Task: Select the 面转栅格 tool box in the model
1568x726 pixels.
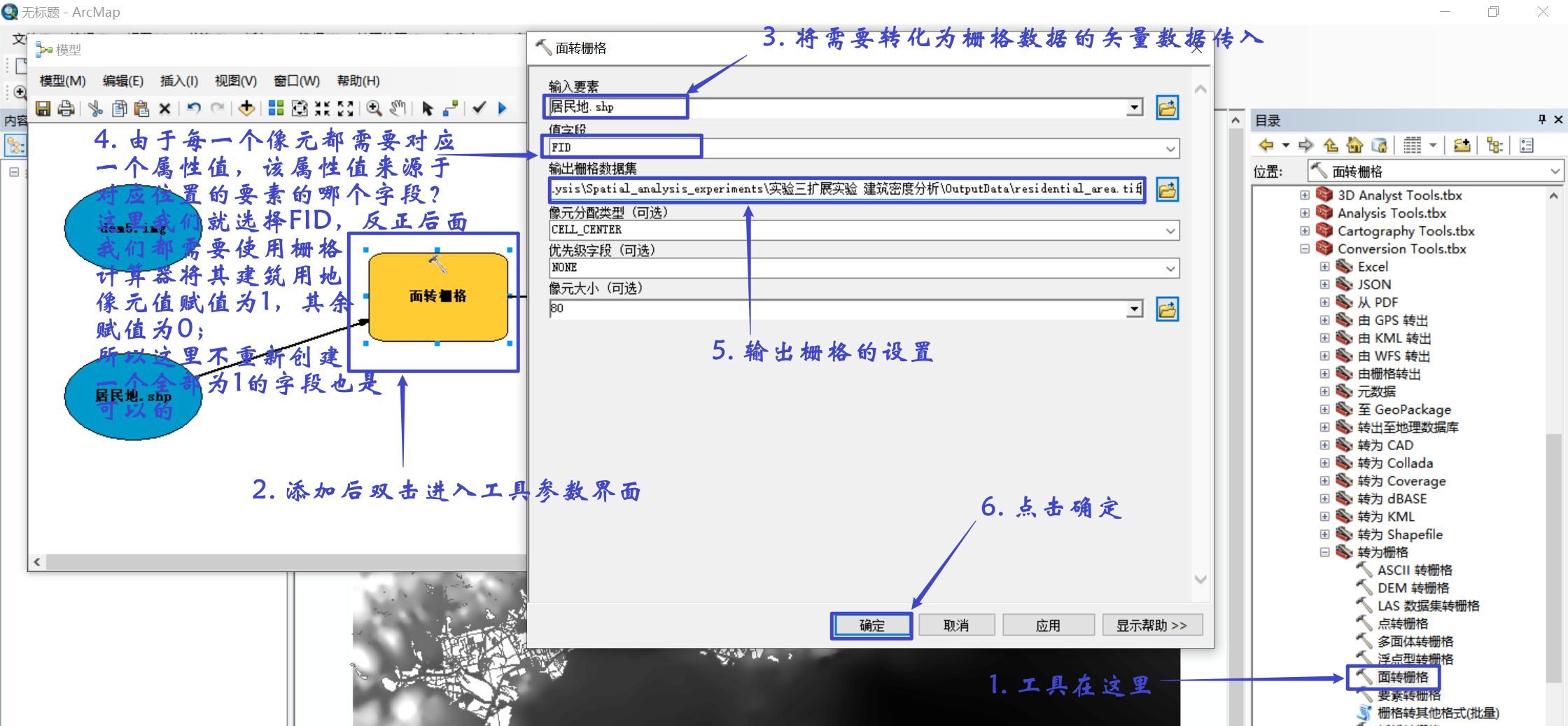Action: coord(438,297)
